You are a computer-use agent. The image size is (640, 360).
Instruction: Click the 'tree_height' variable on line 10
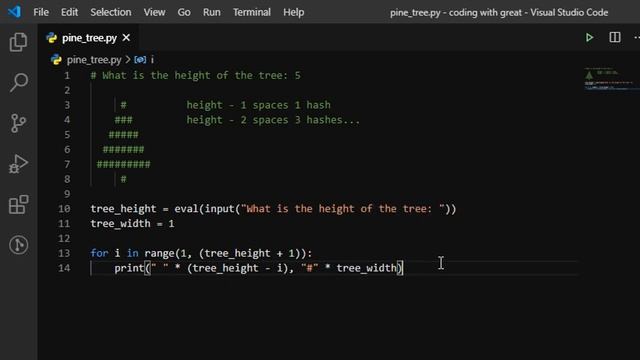(123, 209)
